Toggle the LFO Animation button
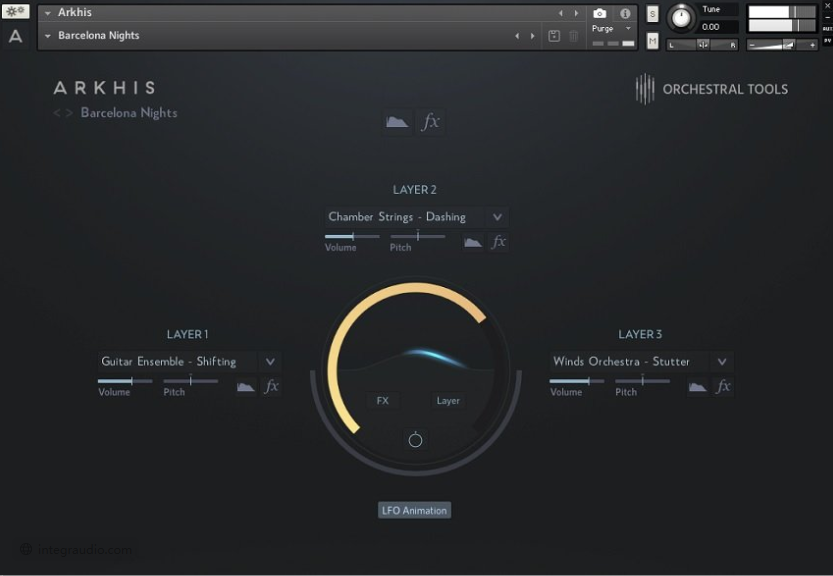The image size is (833, 576). coord(414,511)
